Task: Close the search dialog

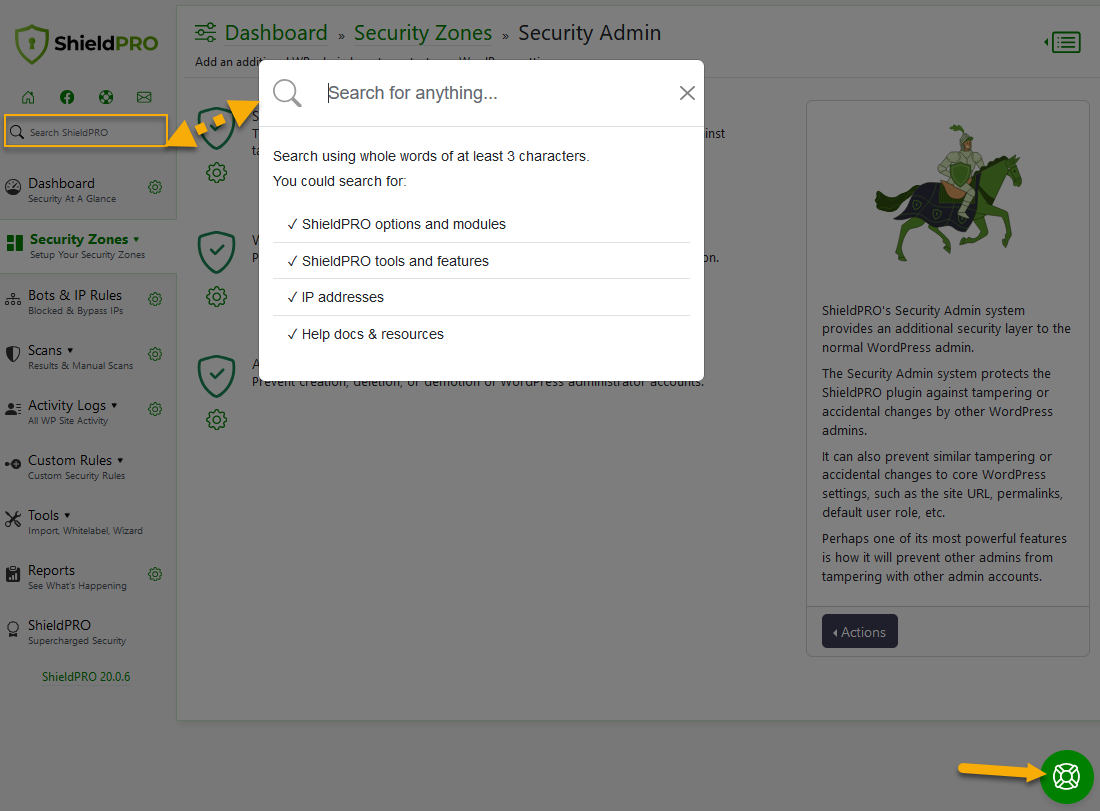Action: tap(687, 93)
